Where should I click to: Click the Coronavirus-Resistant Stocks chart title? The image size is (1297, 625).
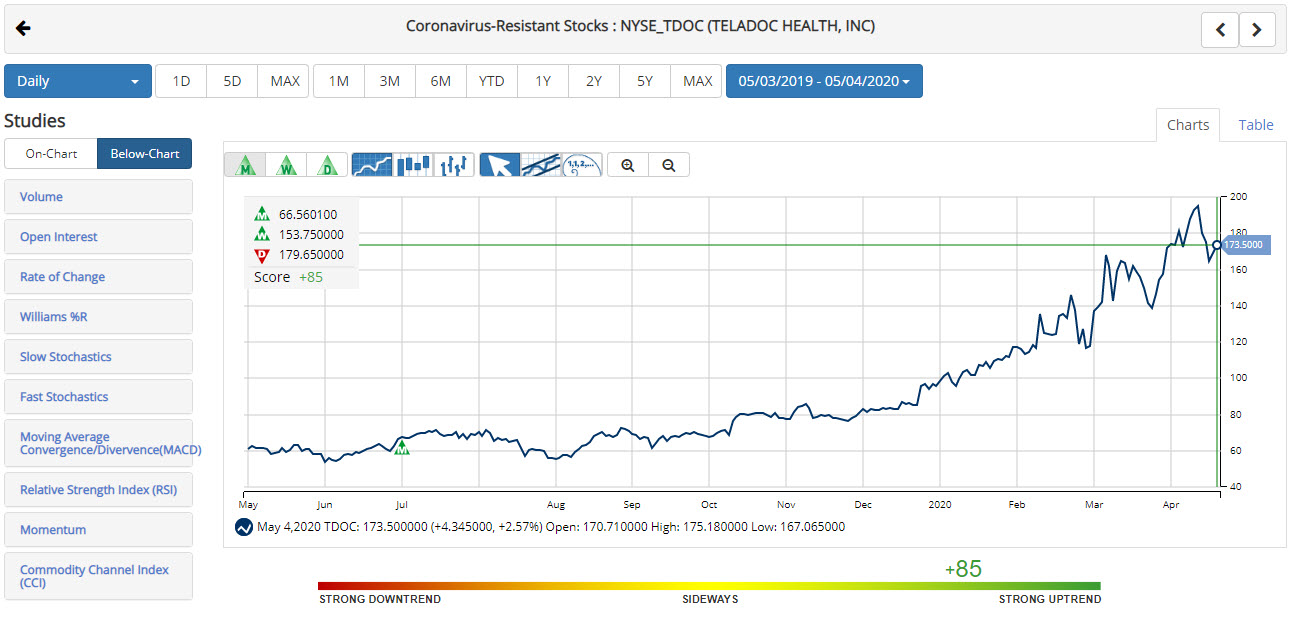[x=640, y=26]
